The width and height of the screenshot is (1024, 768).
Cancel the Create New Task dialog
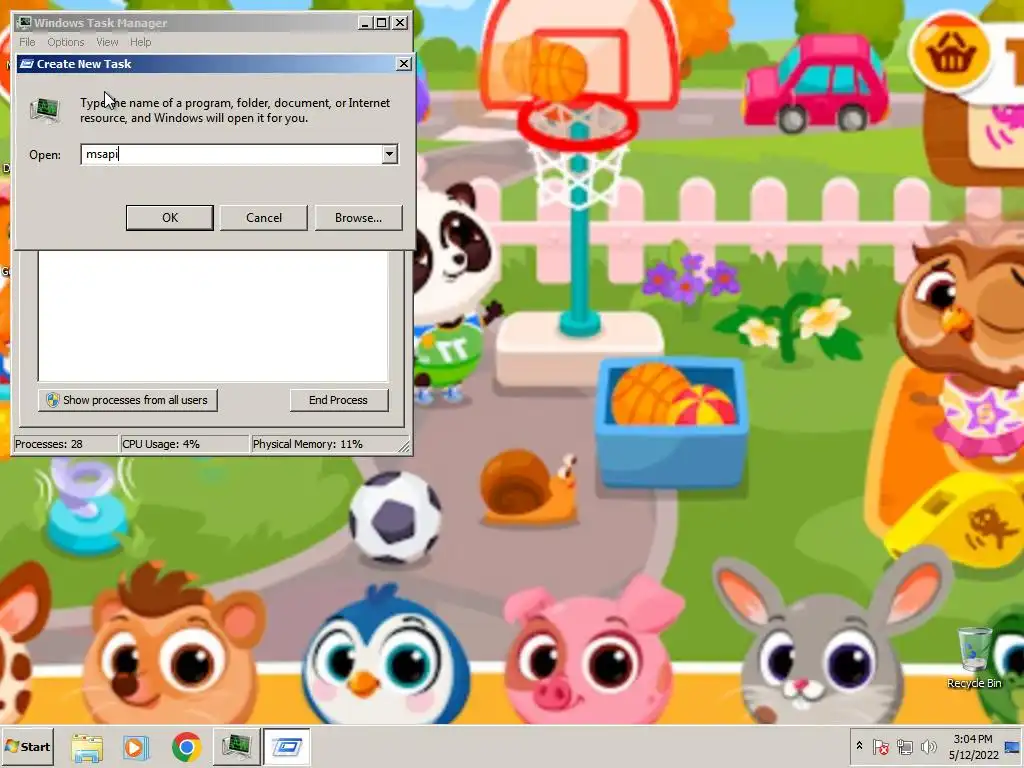point(264,217)
